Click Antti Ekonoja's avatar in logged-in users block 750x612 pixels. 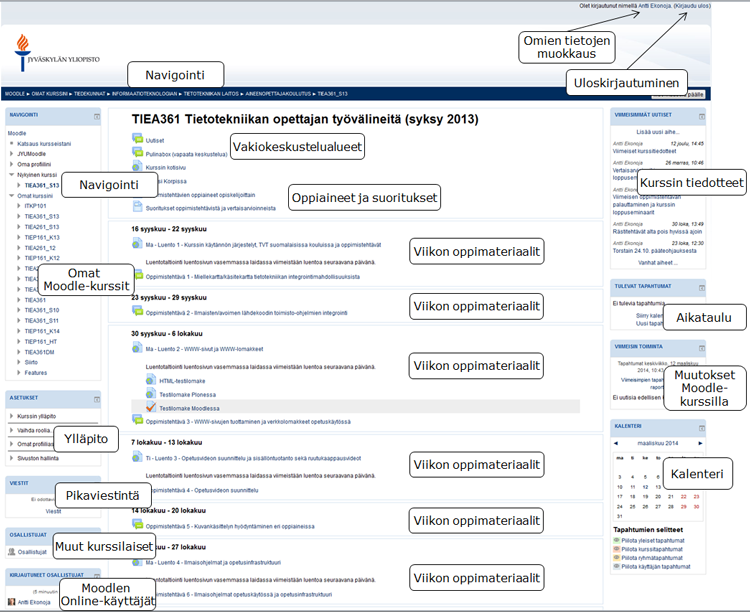point(11,602)
